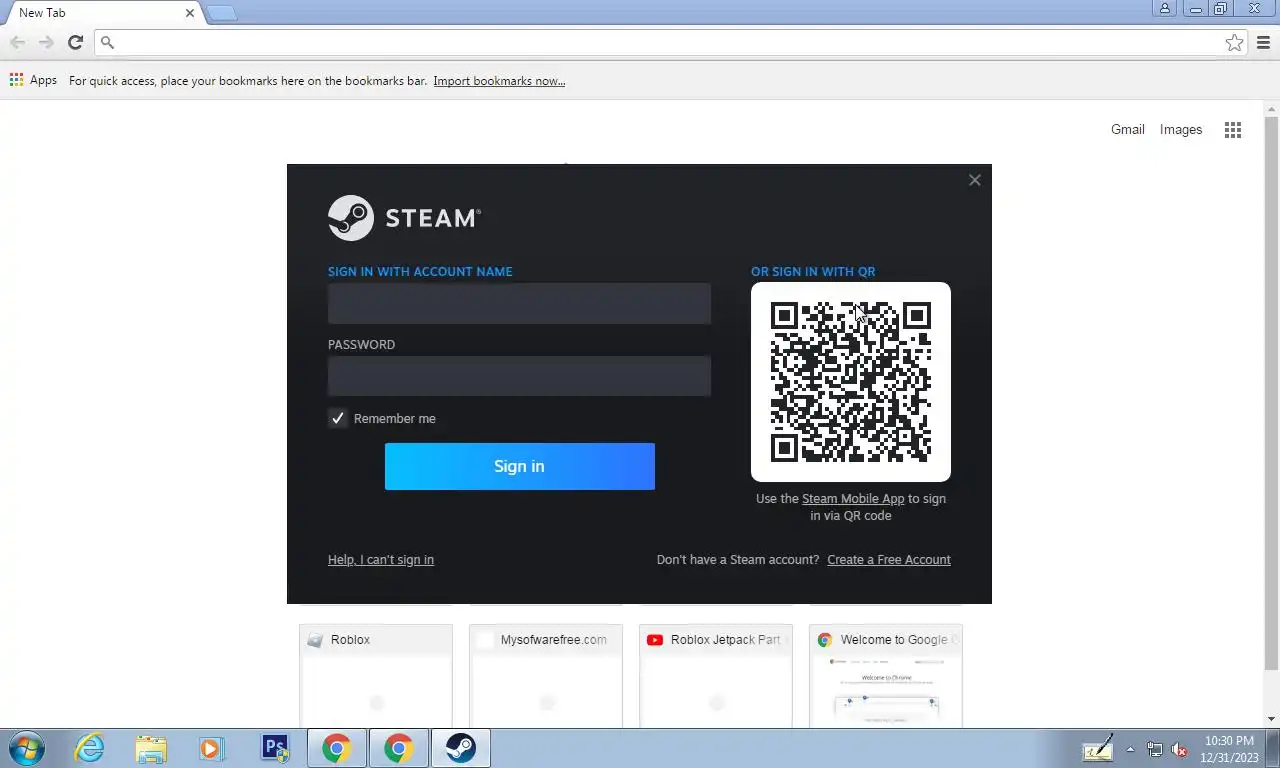
Task: Open the Chrome menu
Action: click(x=1264, y=42)
